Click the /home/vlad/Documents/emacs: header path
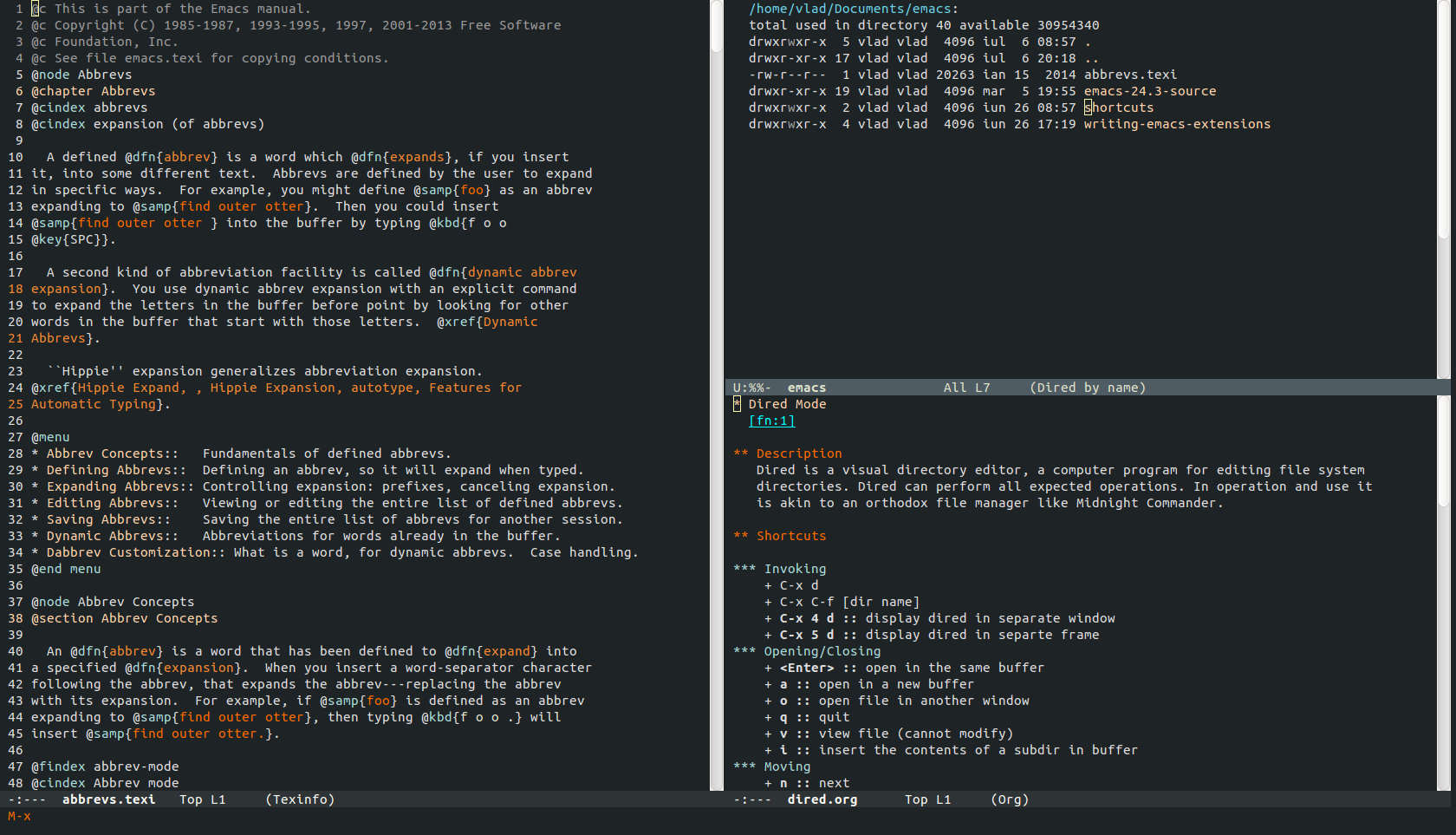This screenshot has width=1456, height=835. click(x=854, y=9)
